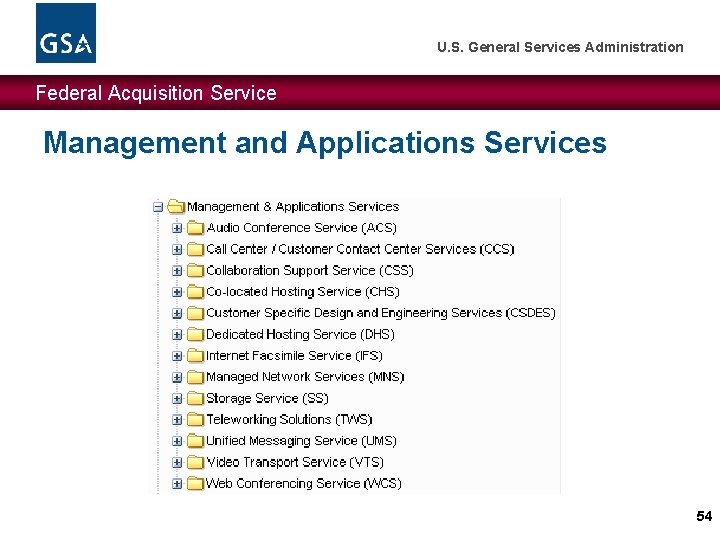Expand the Unified Messaging Service (UMS) node

pos(177,441)
